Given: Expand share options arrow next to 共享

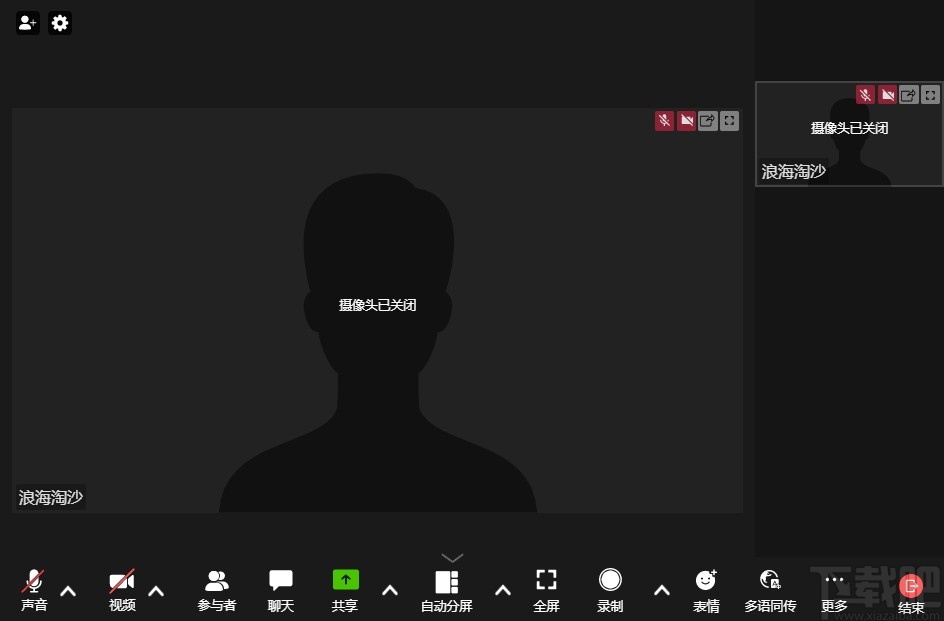Looking at the screenshot, I should click(x=390, y=591).
